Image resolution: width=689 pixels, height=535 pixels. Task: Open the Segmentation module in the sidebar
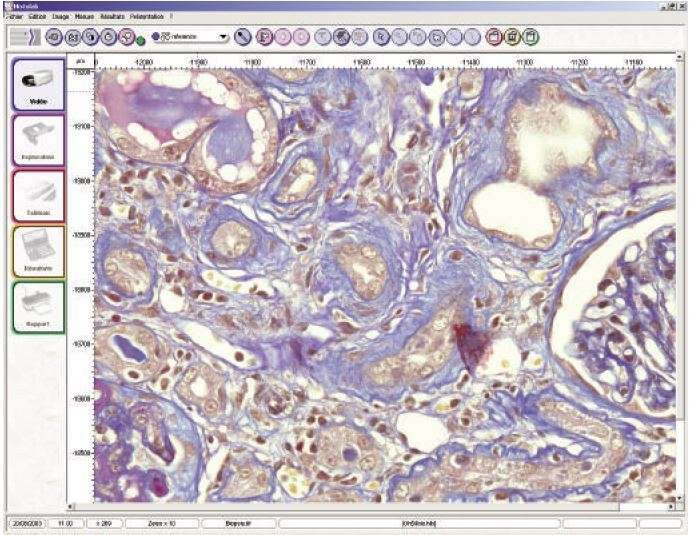click(x=38, y=139)
